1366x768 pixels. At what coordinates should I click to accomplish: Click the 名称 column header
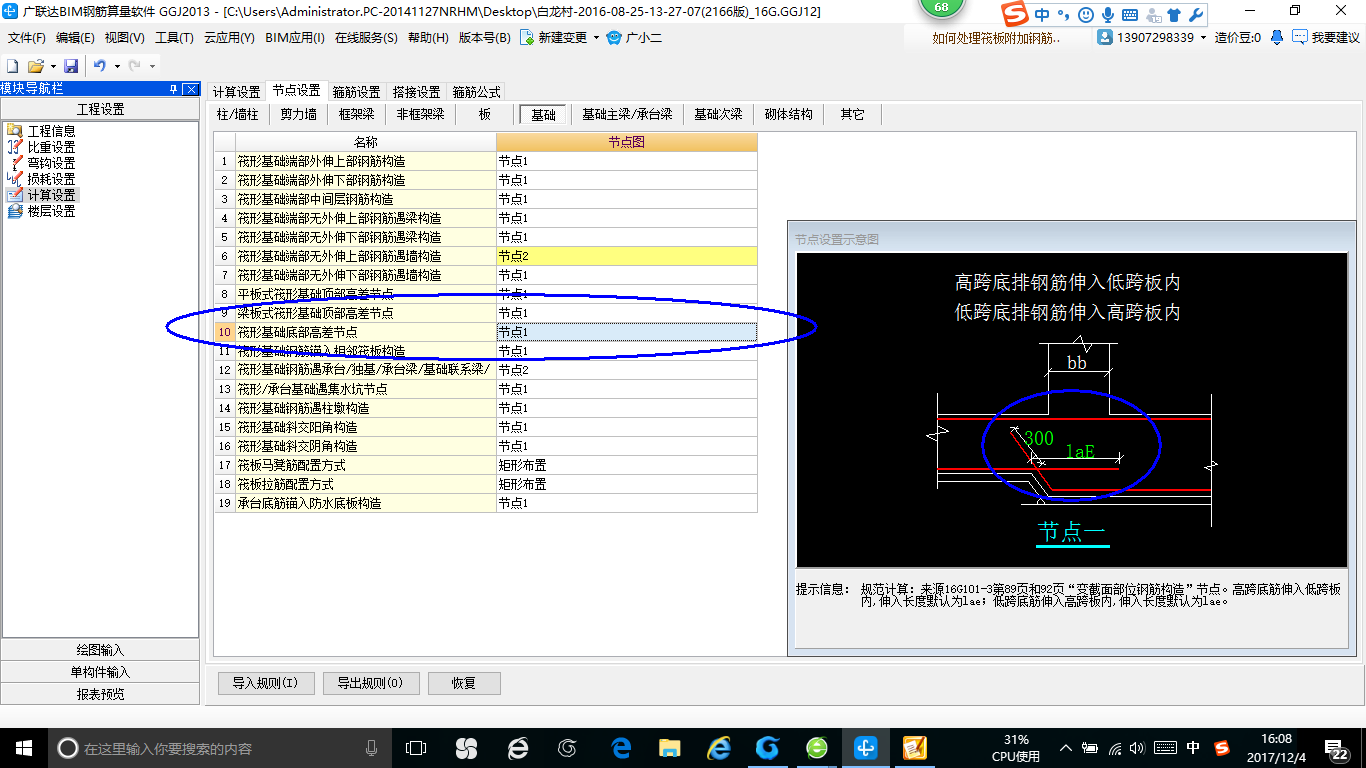(366, 142)
